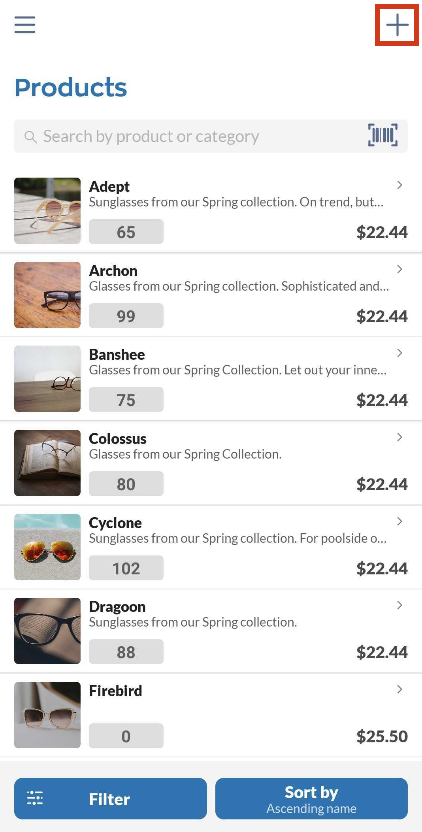Screen dimensions: 422x832
Task: Click the Firebird stock count 0
Action: pyautogui.click(x=126, y=735)
